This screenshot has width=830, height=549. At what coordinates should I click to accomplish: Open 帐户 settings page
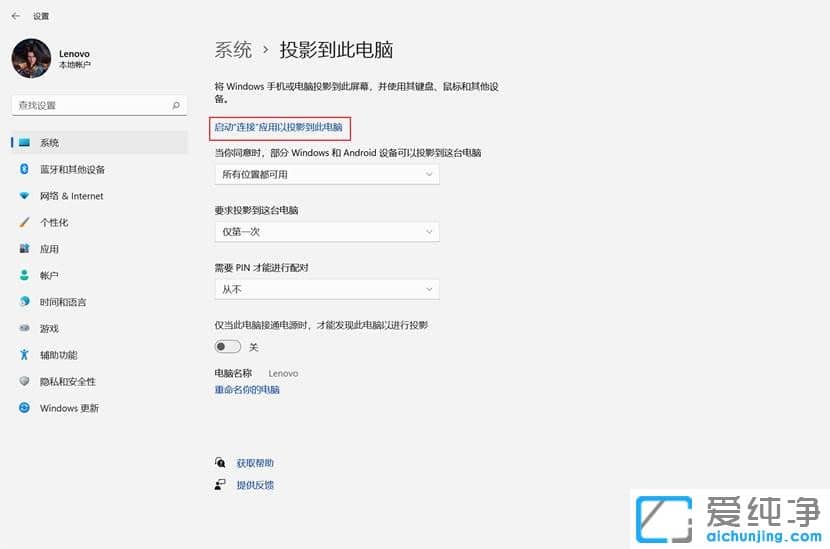point(99,275)
